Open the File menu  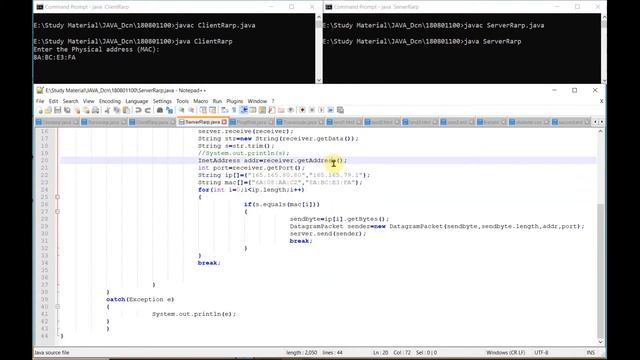pyautogui.click(x=40, y=101)
